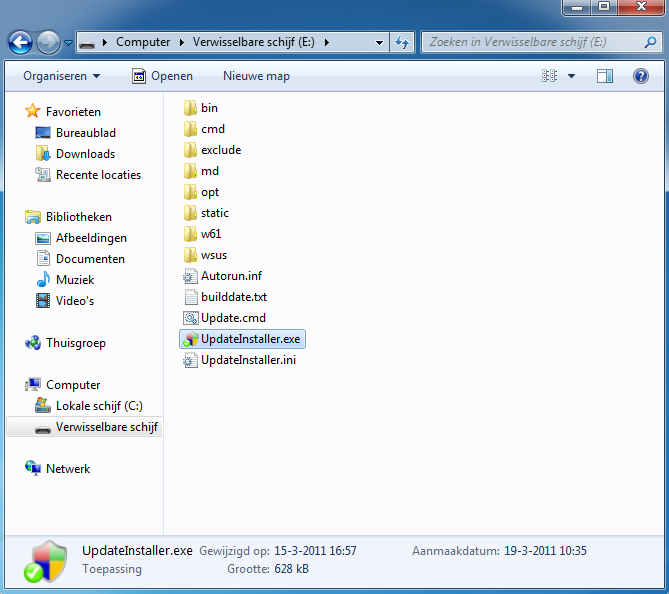Click Openen in the toolbar
Screen dimensions: 669x594
coord(162,76)
